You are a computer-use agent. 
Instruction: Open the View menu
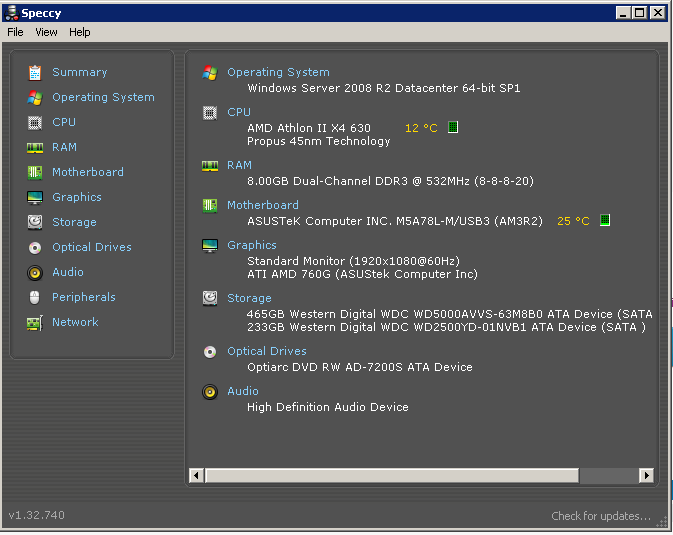46,32
